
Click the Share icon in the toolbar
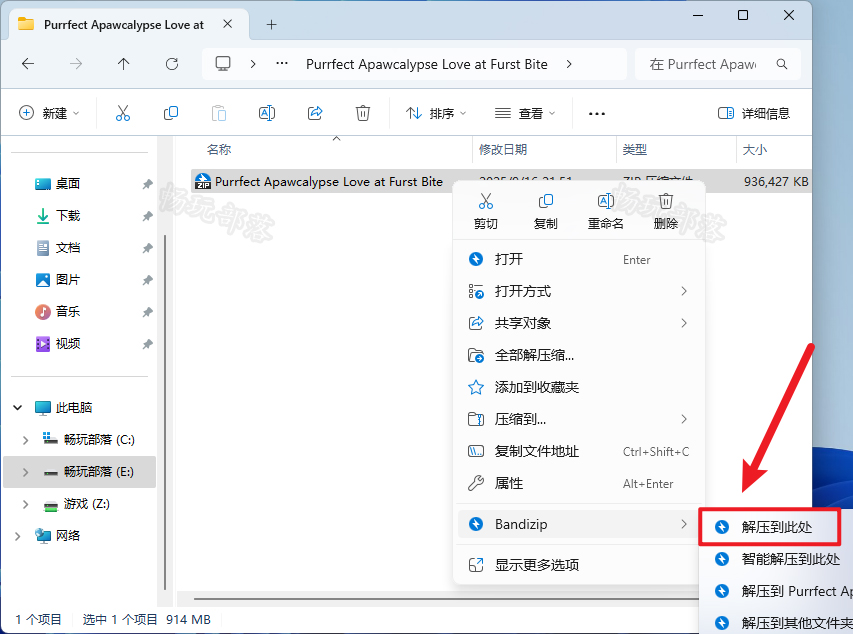point(315,113)
